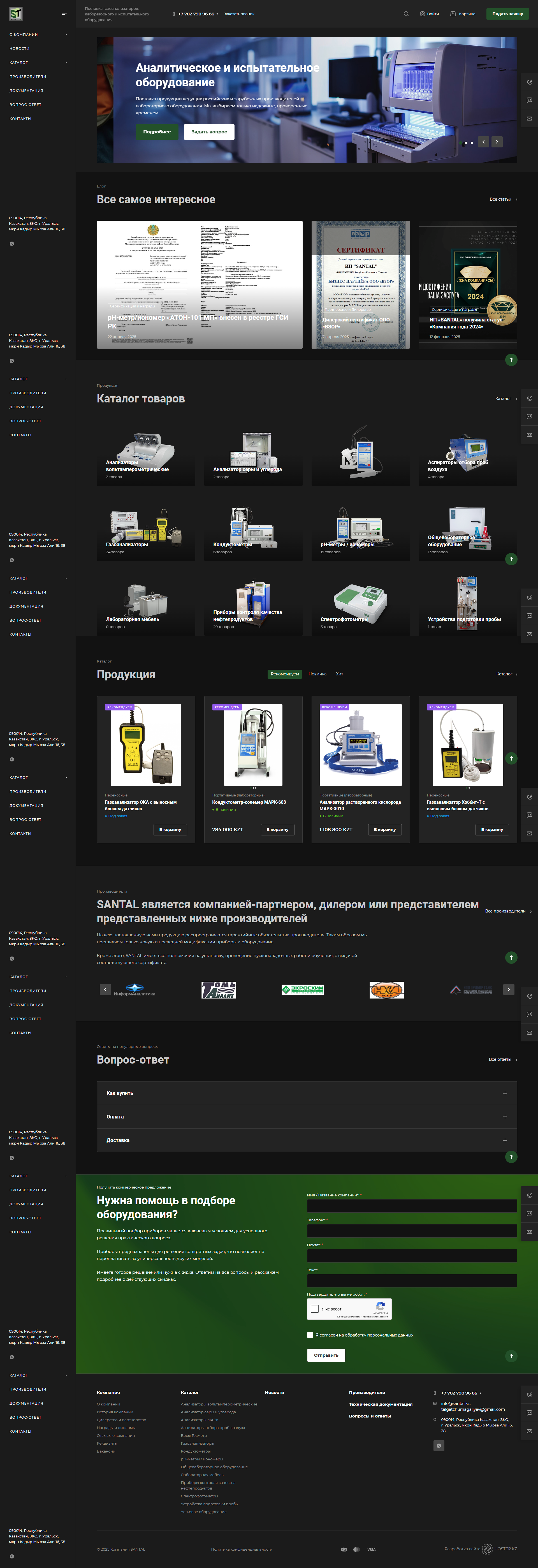Add Анализатор растворенного кислорода МАРК-3010 to cart

tap(385, 829)
